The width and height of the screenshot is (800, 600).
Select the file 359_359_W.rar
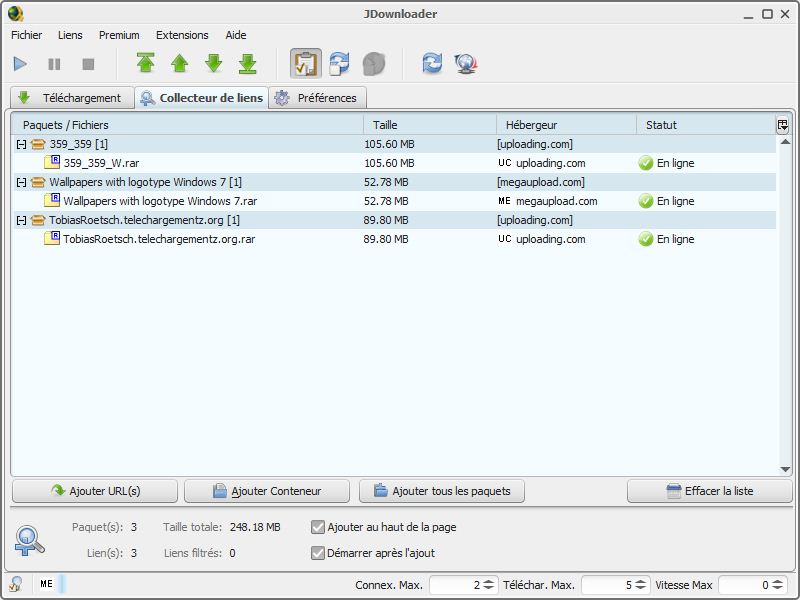pyautogui.click(x=102, y=163)
